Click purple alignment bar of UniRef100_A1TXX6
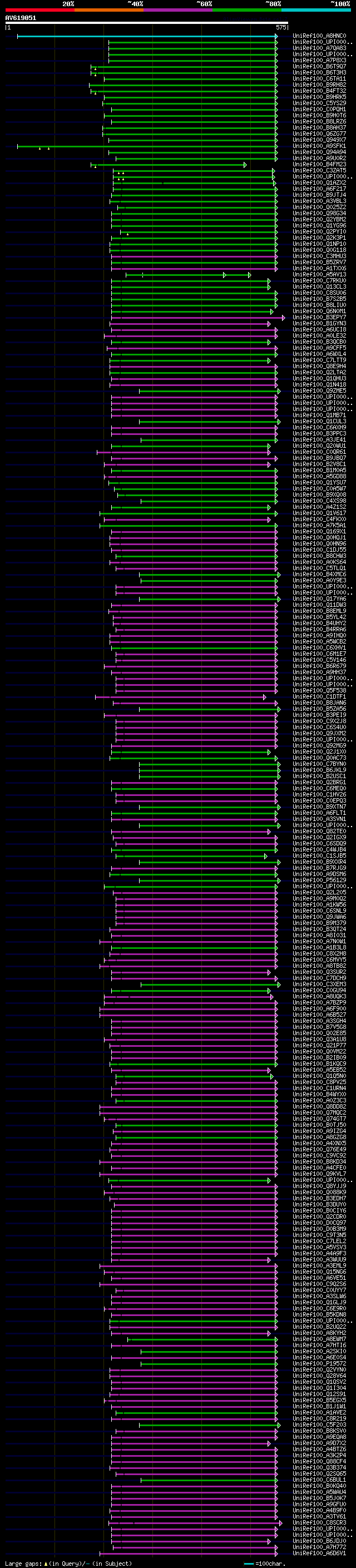The height and width of the screenshot is (1568, 356). [x=194, y=269]
